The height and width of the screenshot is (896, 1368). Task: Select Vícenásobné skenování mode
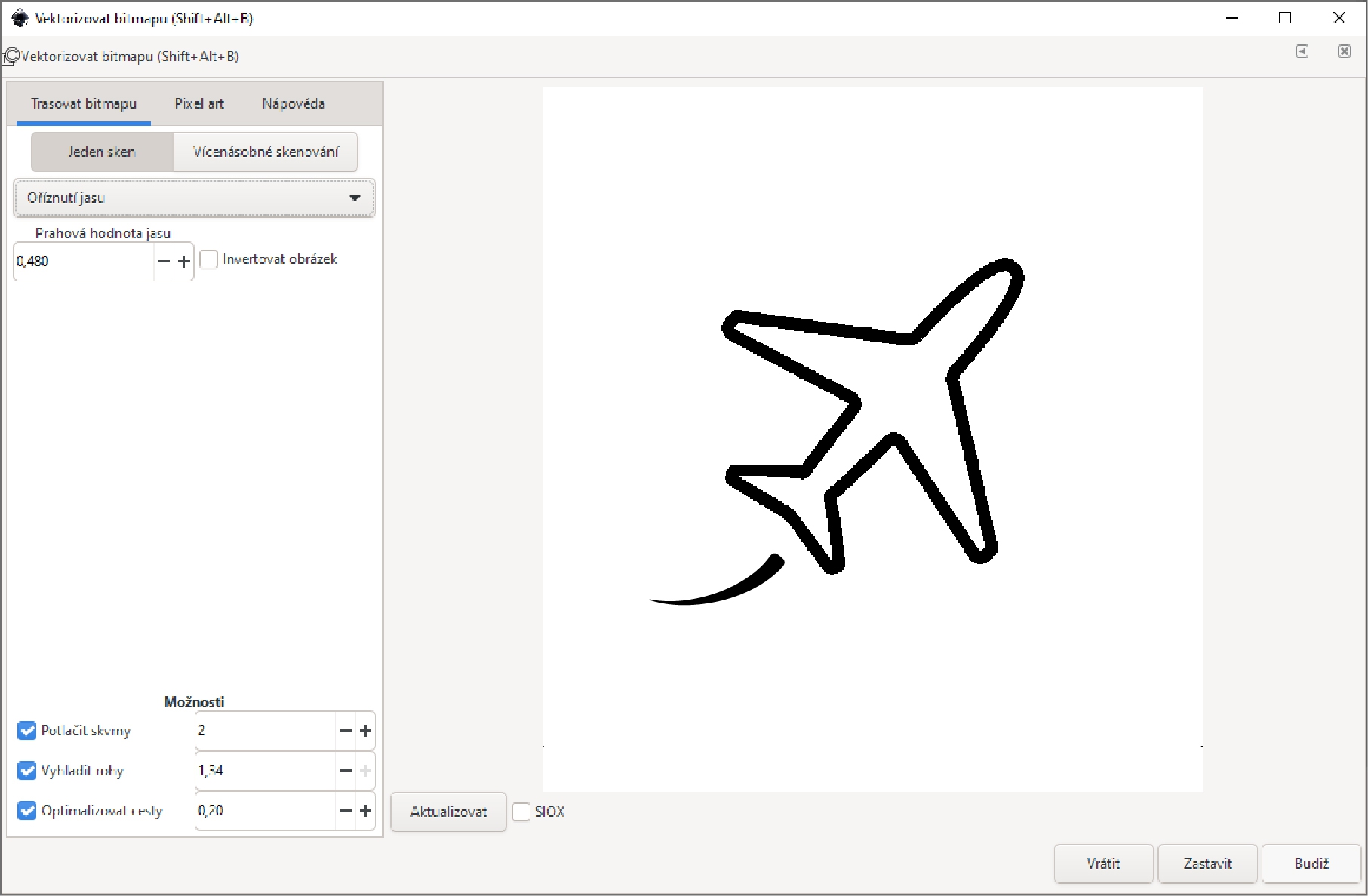pos(266,152)
